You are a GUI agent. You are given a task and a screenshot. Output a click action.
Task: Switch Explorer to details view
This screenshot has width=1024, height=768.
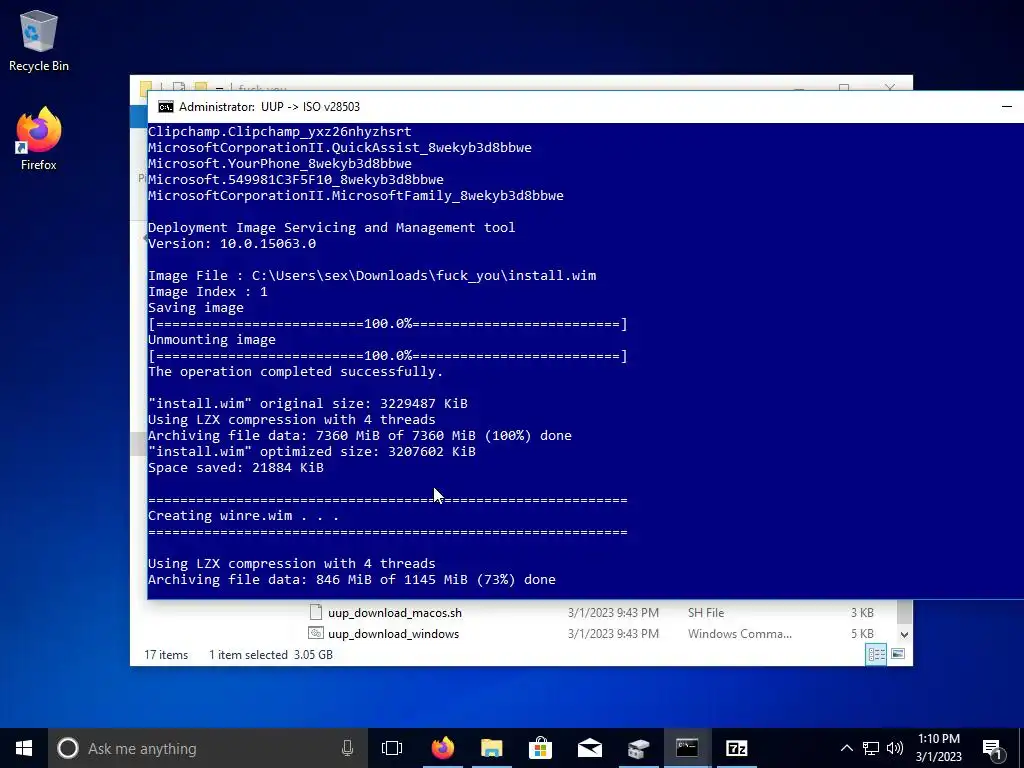(876, 654)
